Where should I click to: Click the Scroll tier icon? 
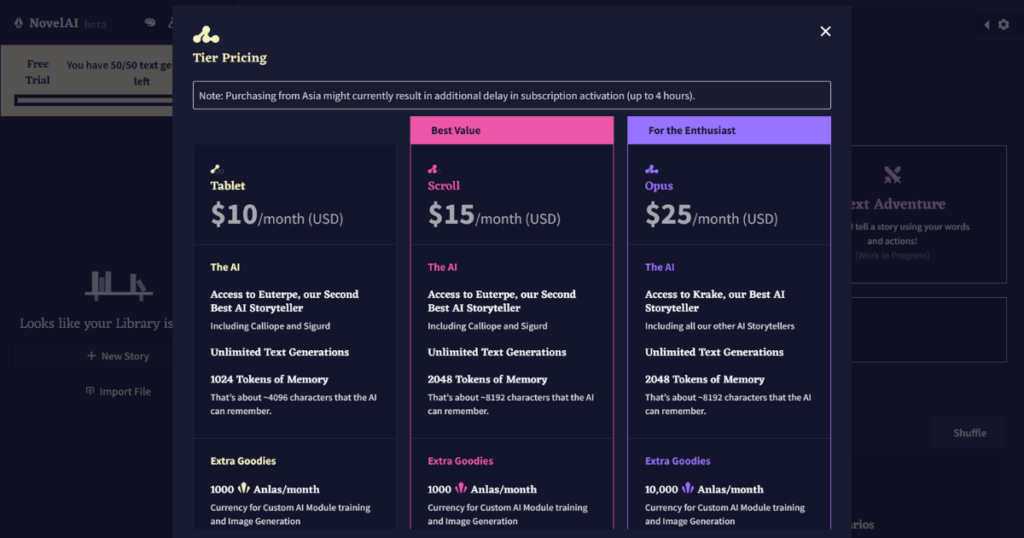434,169
